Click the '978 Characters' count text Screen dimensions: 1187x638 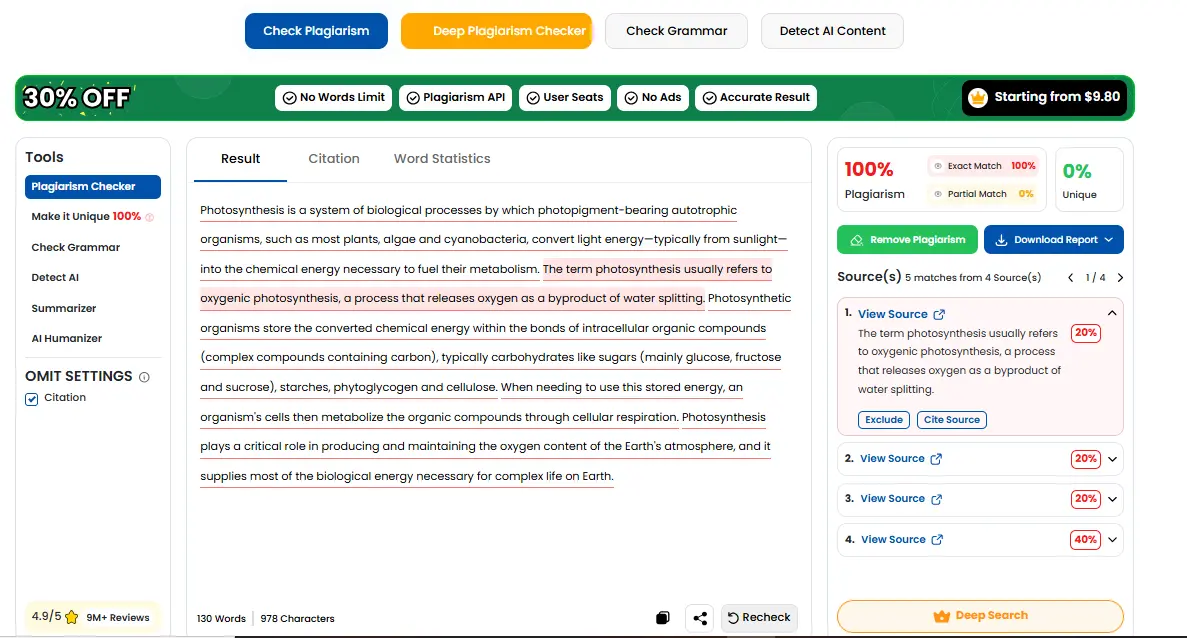click(298, 618)
